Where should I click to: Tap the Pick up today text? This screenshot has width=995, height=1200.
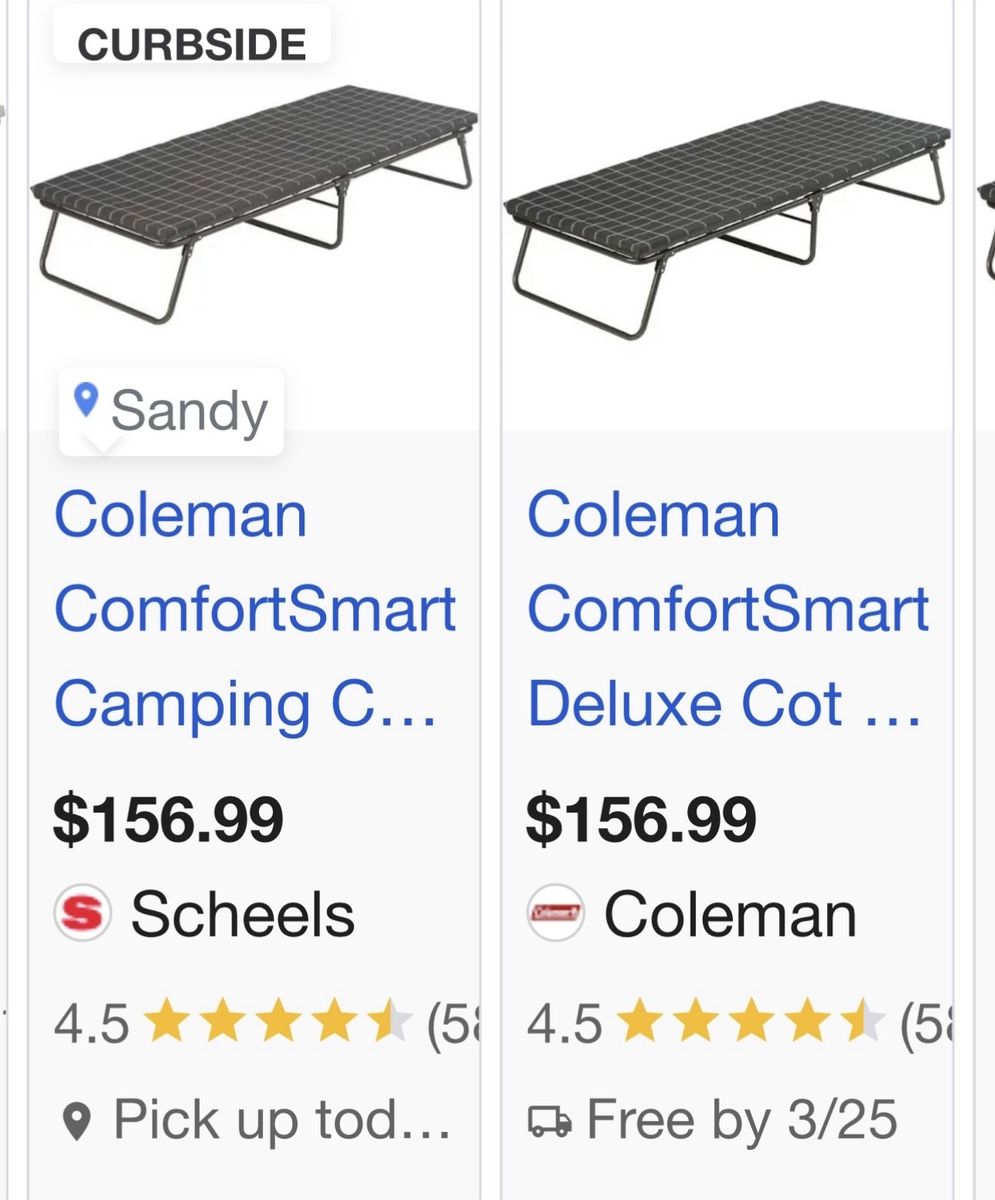coord(282,1122)
